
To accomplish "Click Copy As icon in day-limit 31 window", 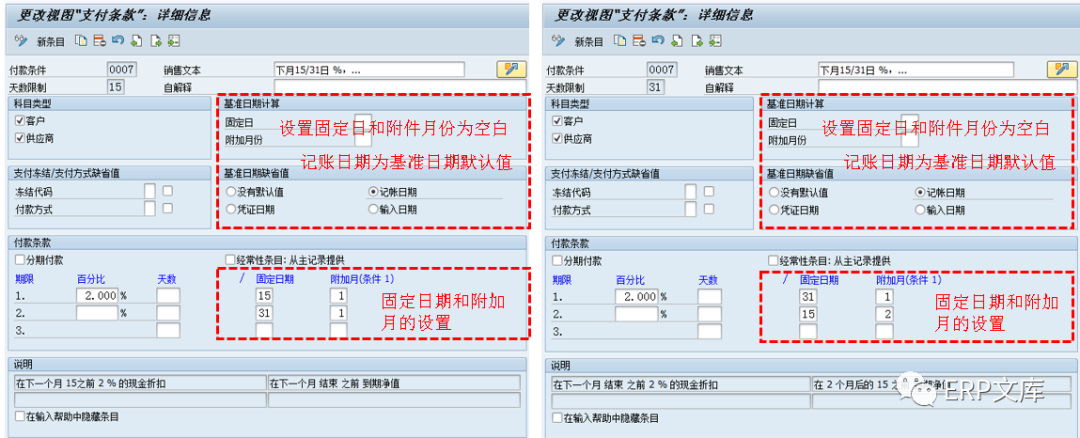I will pos(621,41).
